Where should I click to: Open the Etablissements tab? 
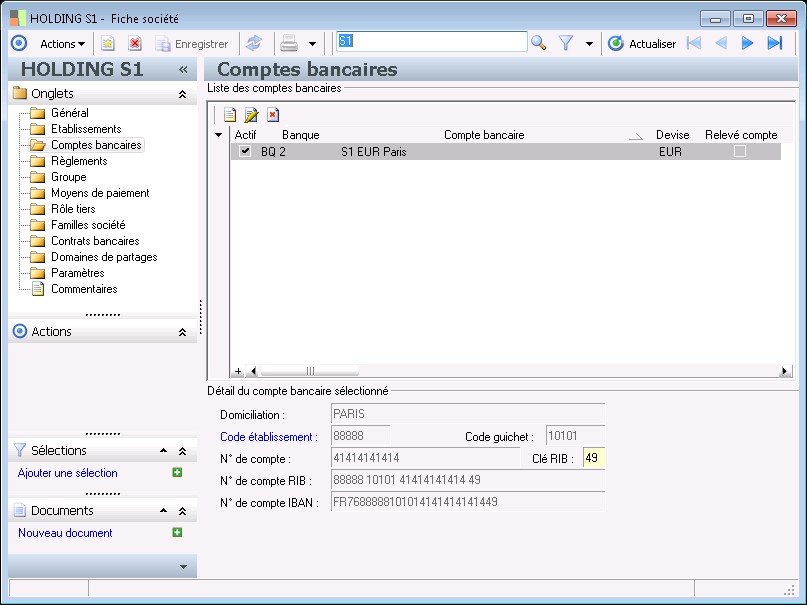86,129
